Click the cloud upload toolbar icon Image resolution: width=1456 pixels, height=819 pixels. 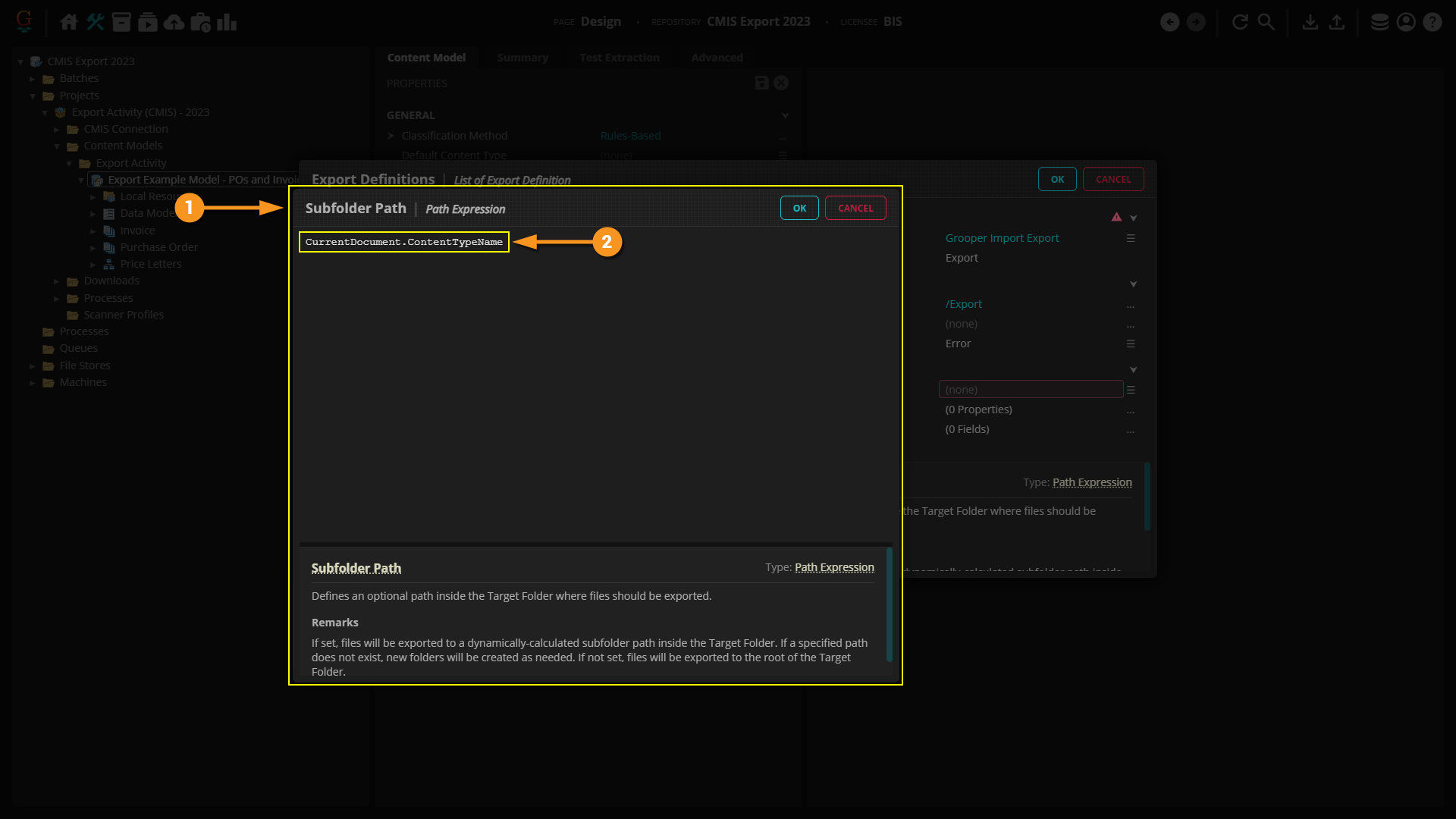coord(174,22)
